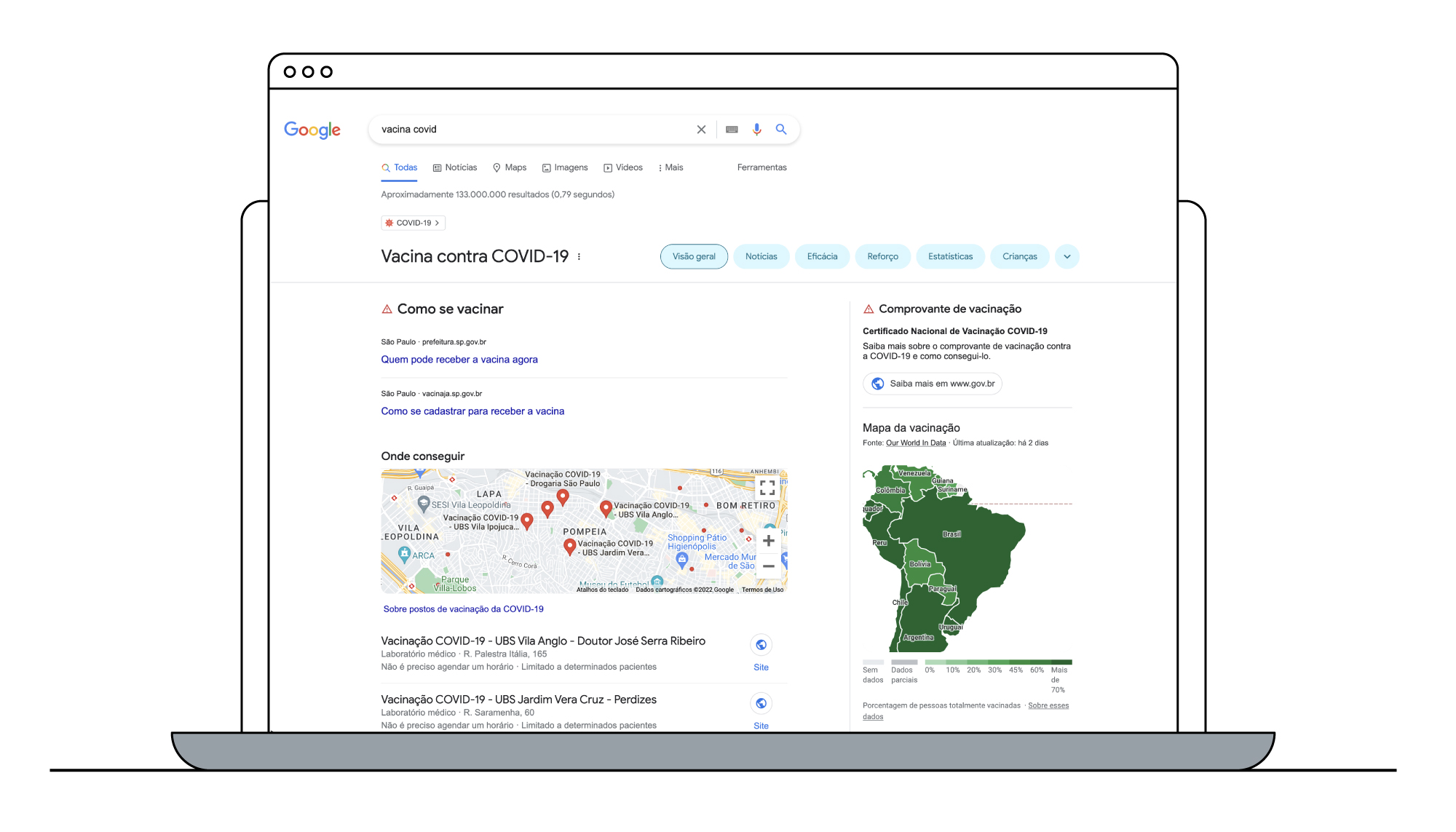
Task: Click the Shopping Pátio Higienópolis marker
Action: (682, 560)
